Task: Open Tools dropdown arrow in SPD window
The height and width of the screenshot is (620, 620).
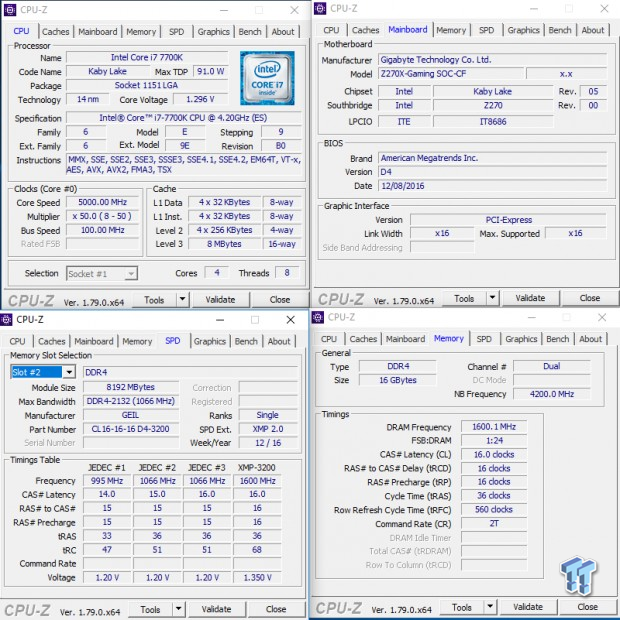Action: click(x=178, y=609)
